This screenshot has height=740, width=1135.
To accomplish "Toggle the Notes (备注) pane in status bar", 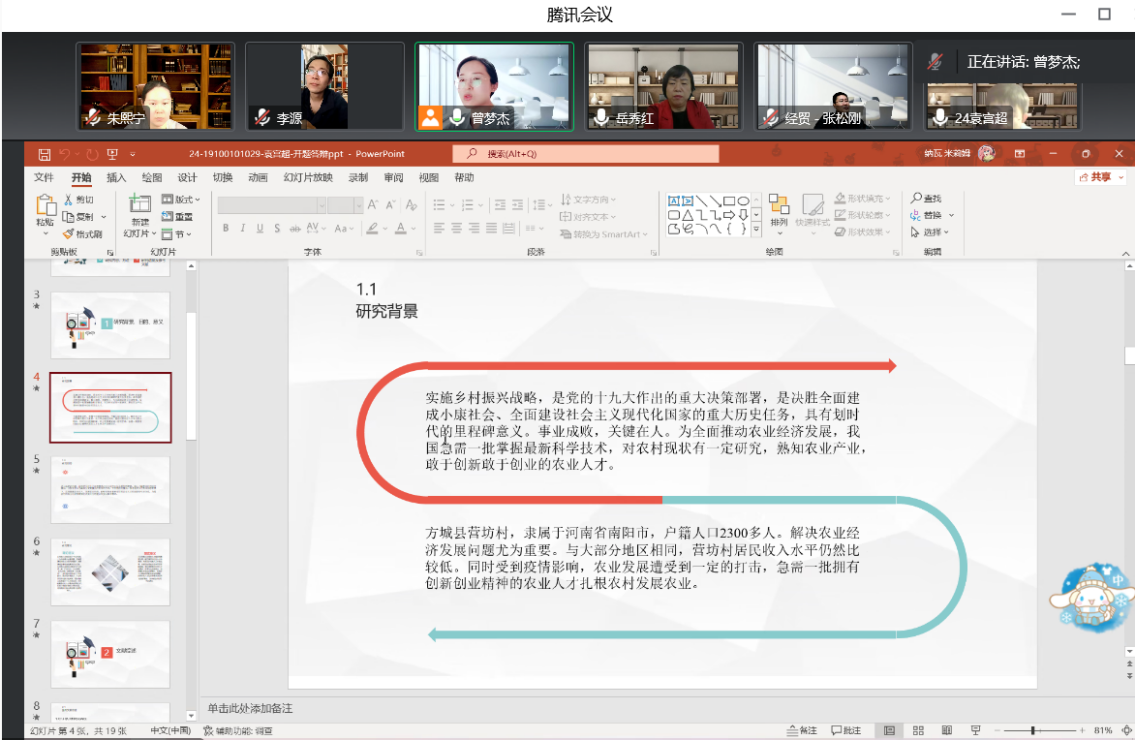I will (801, 731).
